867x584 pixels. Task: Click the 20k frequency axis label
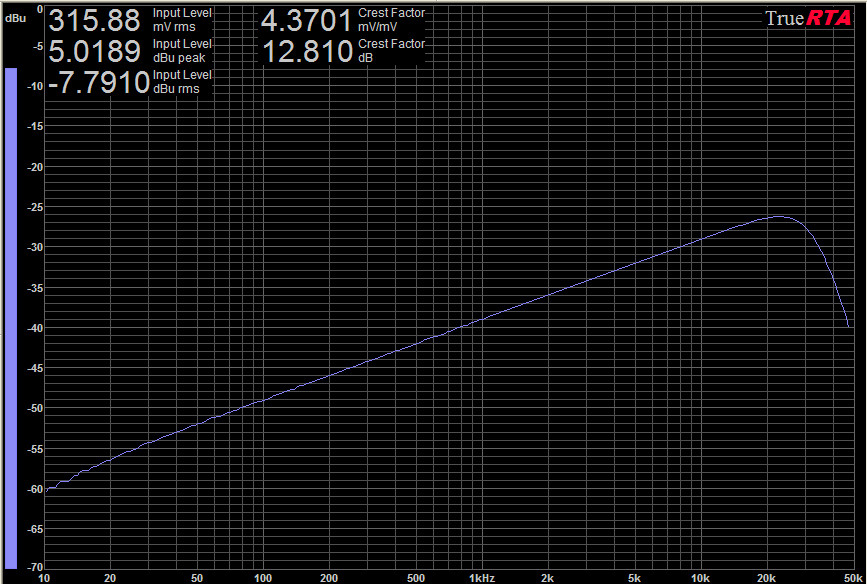pyautogui.click(x=767, y=577)
